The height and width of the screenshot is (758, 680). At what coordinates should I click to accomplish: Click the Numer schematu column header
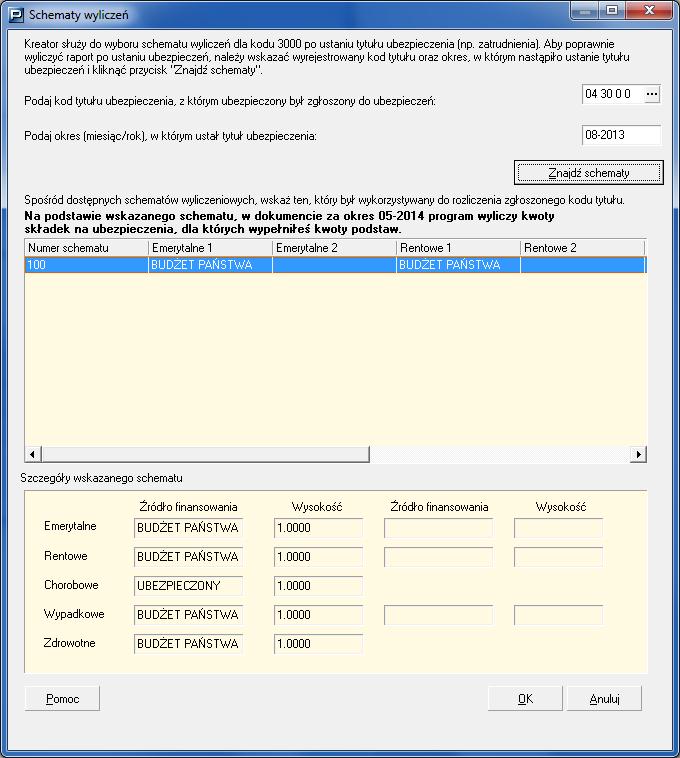click(x=86, y=247)
